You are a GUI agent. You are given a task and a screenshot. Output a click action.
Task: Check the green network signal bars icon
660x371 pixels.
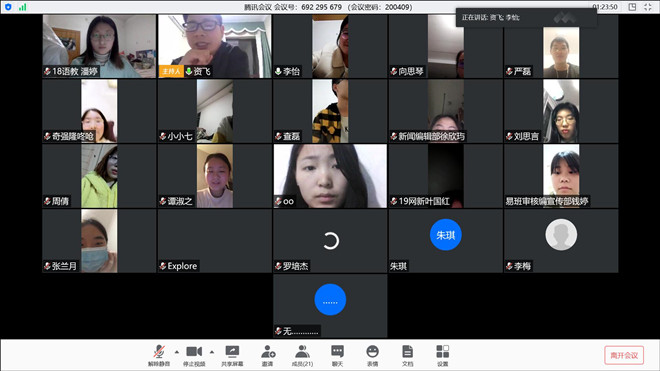[22, 7]
